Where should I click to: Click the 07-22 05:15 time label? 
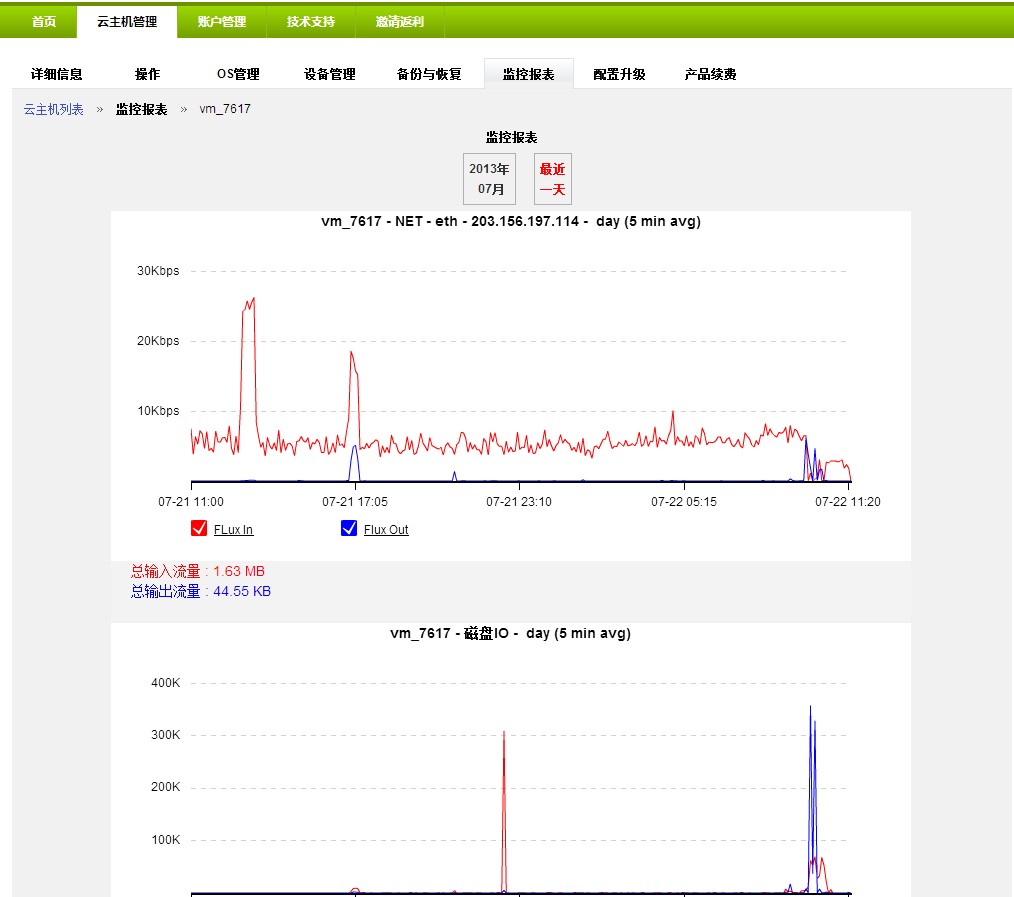coord(684,502)
